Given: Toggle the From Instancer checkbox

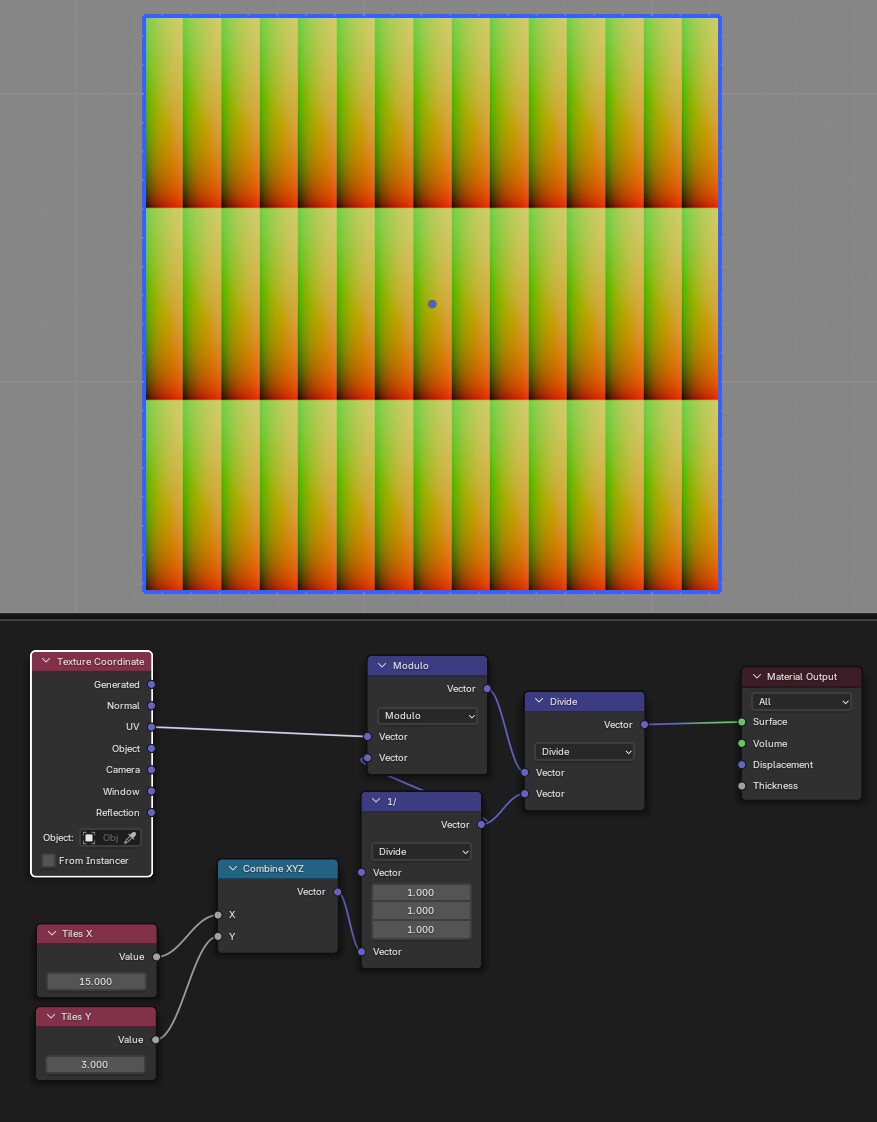Looking at the screenshot, I should (49, 860).
